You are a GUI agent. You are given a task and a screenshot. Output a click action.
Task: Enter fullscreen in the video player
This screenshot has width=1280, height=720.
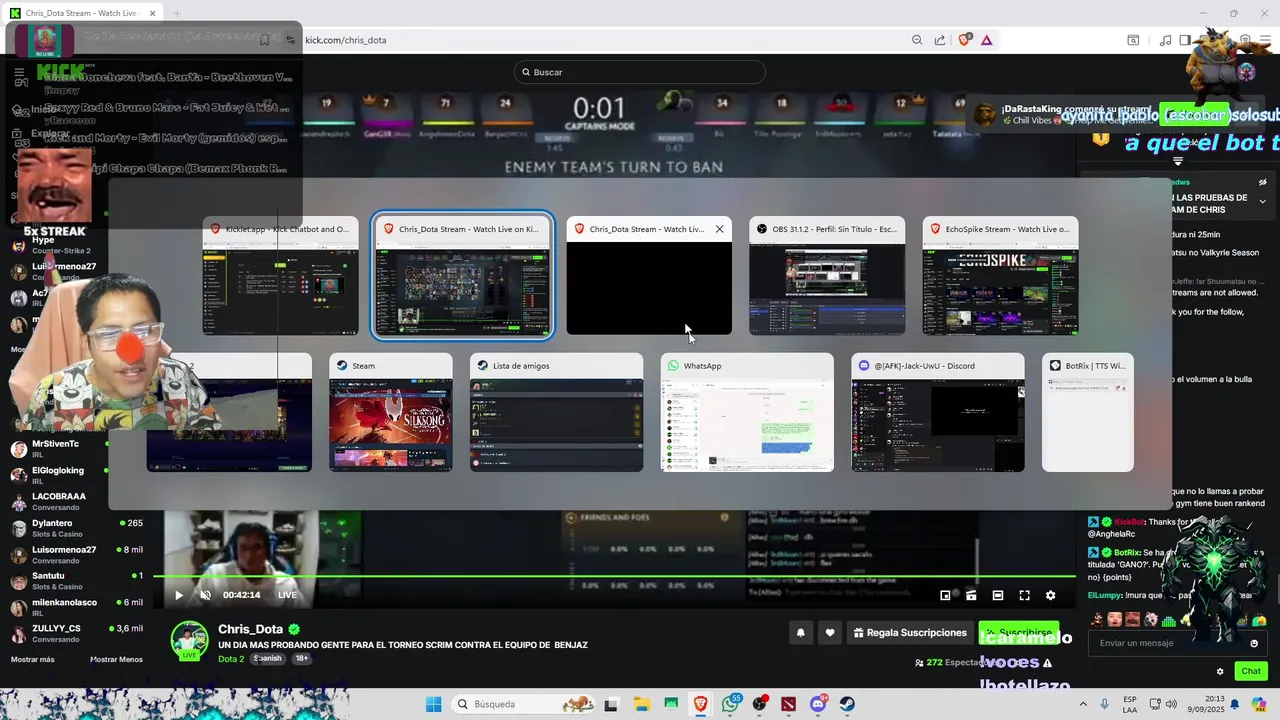tap(1024, 595)
